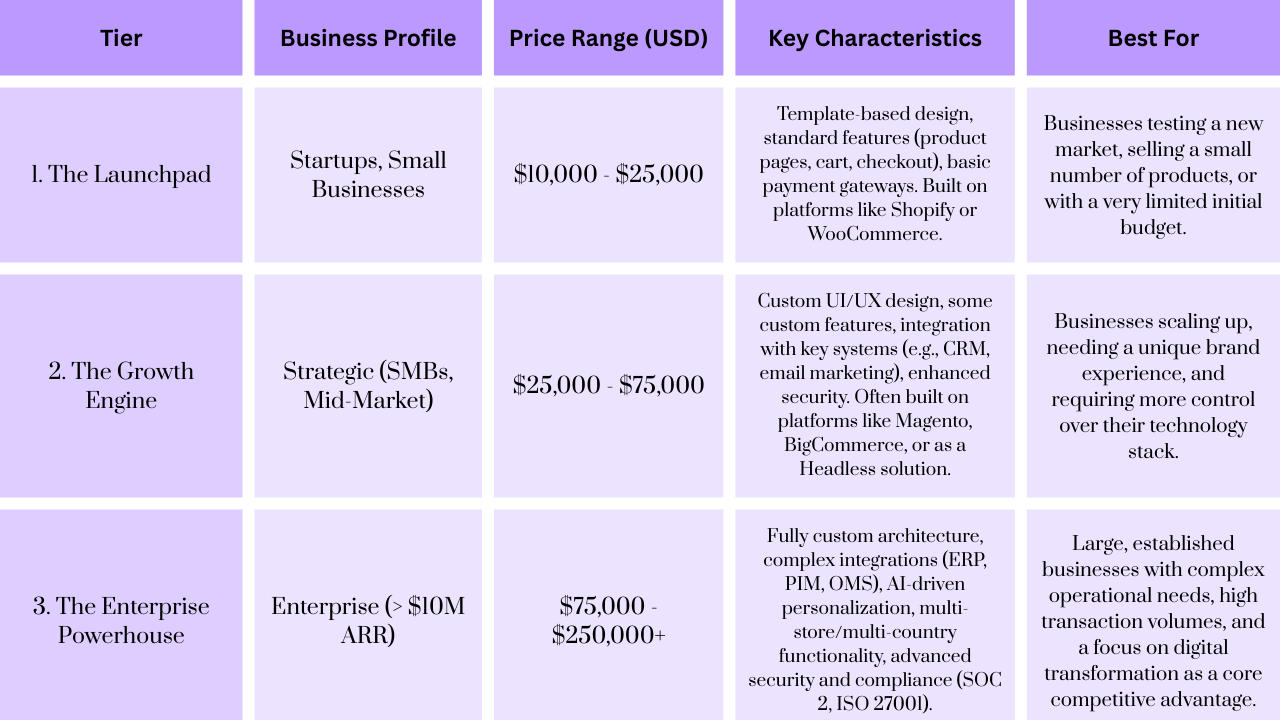The height and width of the screenshot is (720, 1280).
Task: Select the $10,000 - $25,000 price cell
Action: coord(608,175)
